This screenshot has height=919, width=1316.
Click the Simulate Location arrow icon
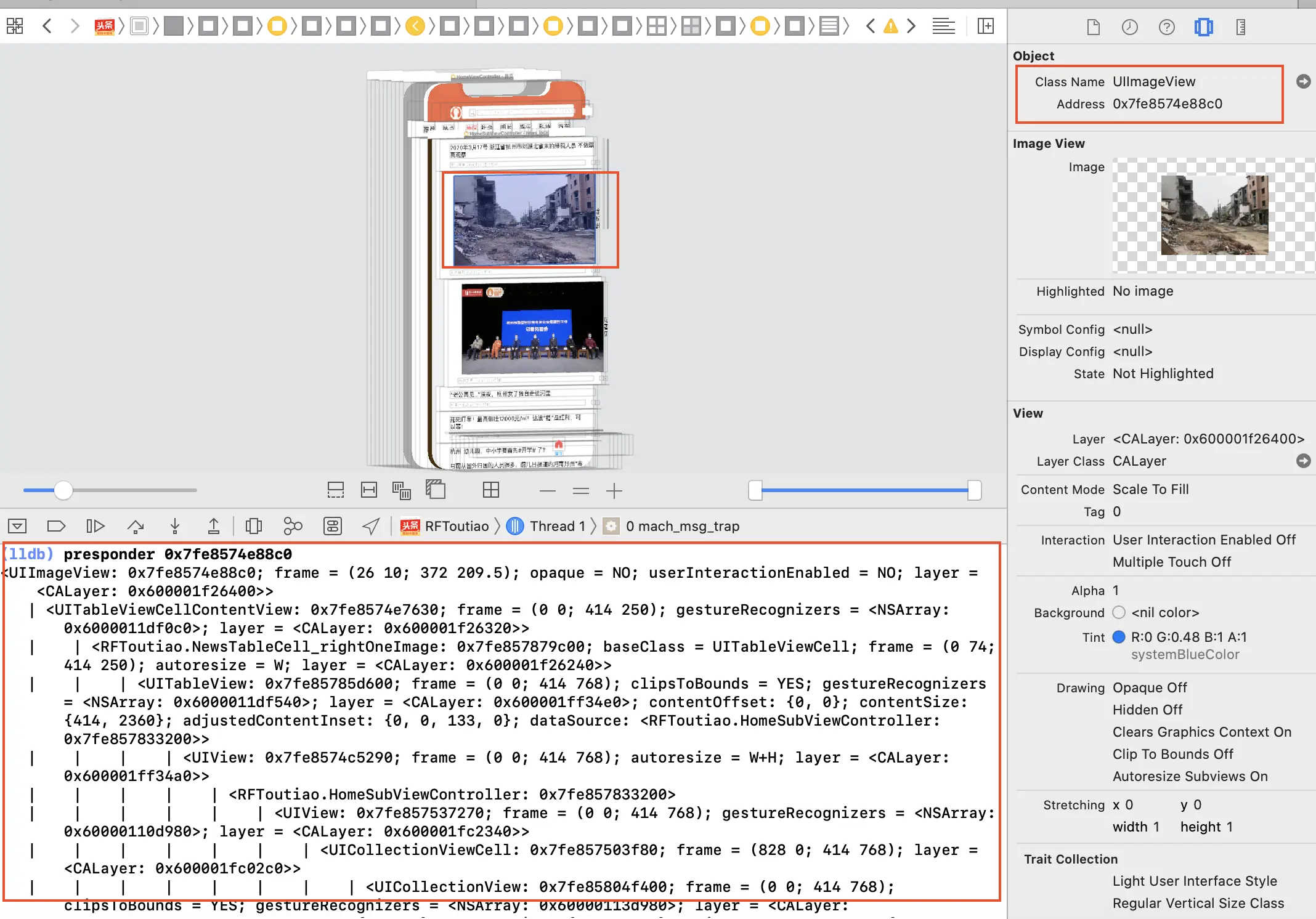click(371, 526)
